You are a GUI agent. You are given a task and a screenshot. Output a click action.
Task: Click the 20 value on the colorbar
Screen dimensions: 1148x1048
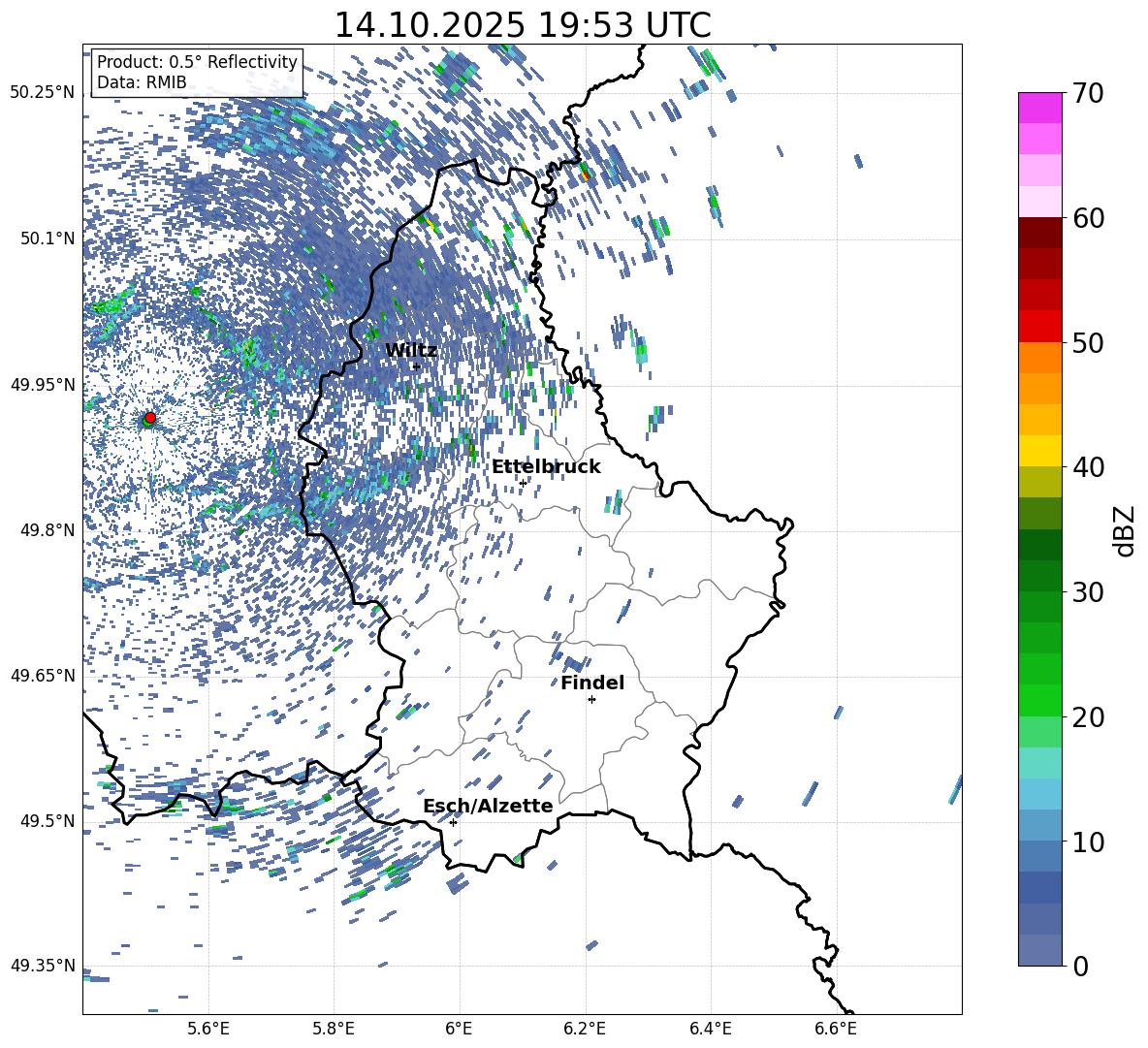[x=1087, y=717]
